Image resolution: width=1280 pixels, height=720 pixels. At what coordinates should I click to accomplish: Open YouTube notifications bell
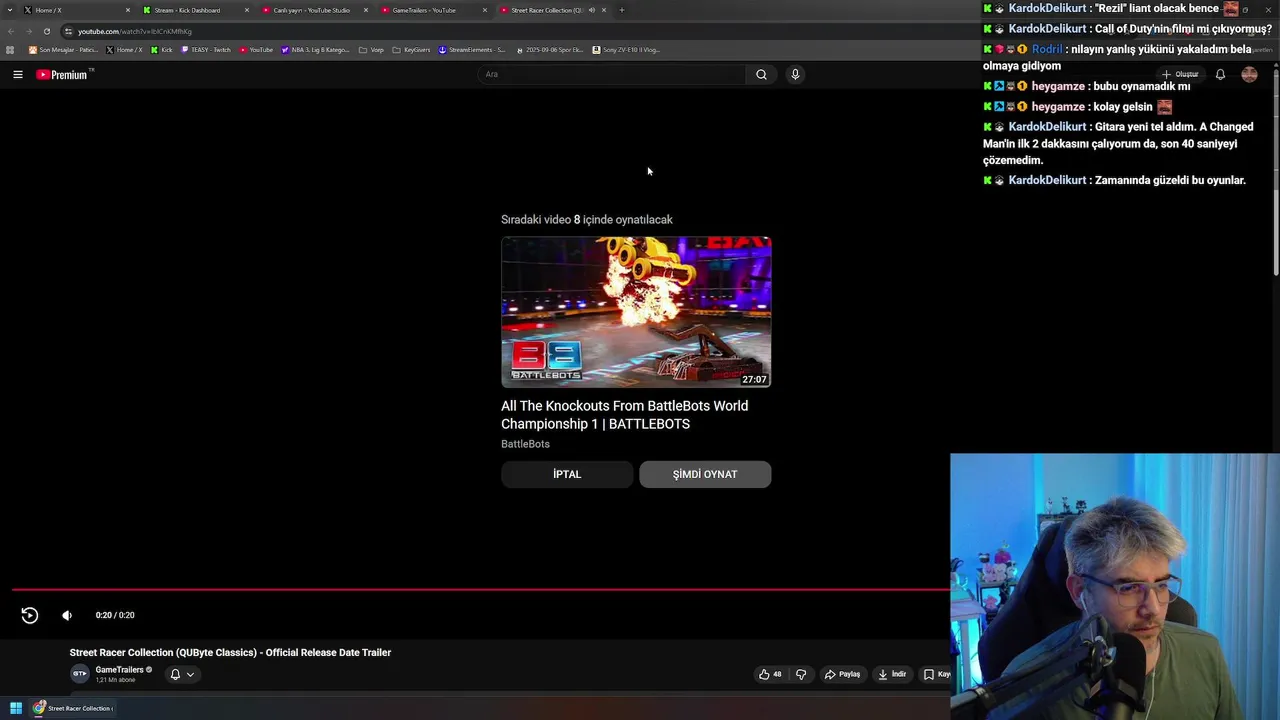[x=1220, y=74]
